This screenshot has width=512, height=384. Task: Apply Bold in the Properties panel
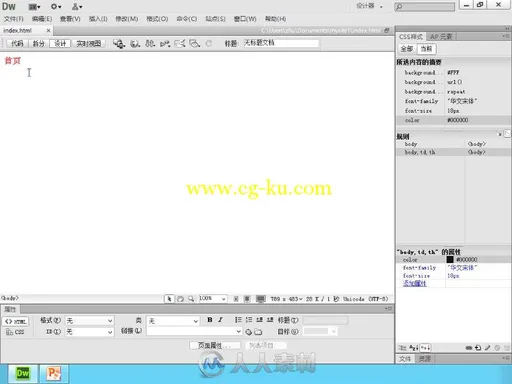210,320
